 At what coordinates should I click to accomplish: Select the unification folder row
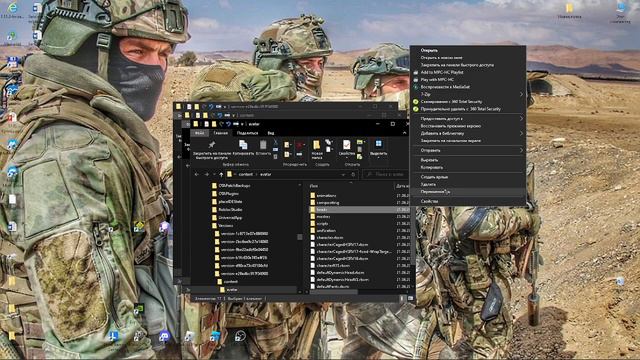click(x=359, y=231)
